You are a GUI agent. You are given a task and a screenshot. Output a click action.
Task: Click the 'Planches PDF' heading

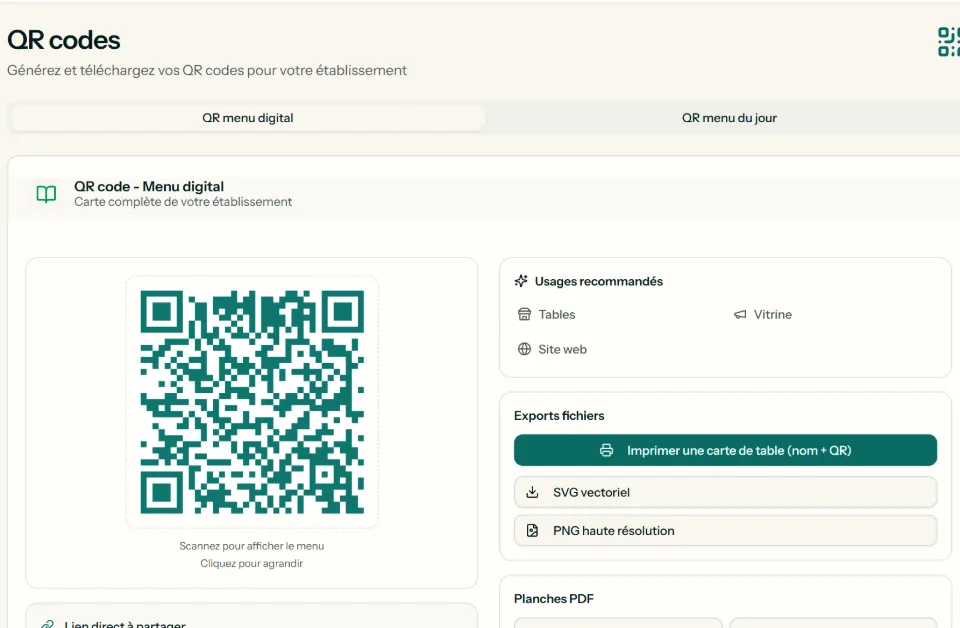click(554, 599)
